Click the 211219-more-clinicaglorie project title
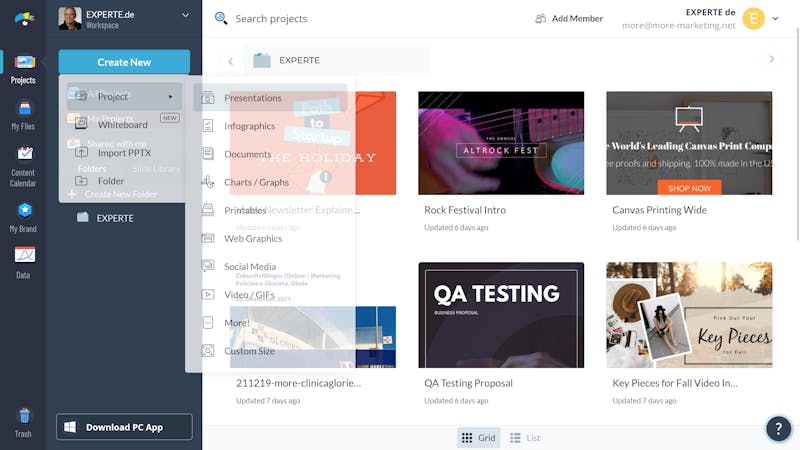Screen dimensions: 800x450 click(x=298, y=383)
